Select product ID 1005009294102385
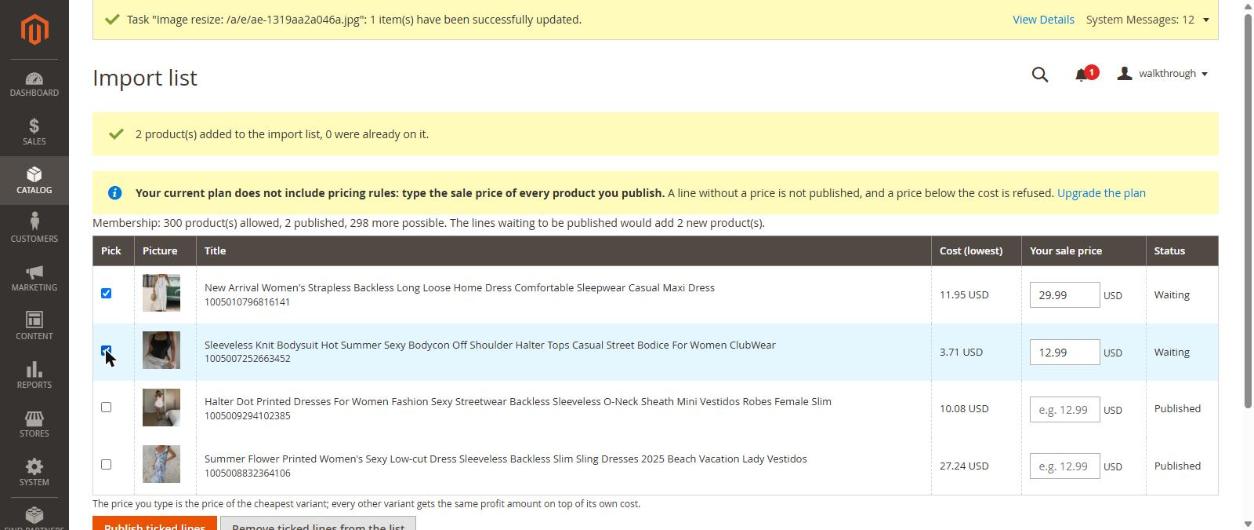This screenshot has height=530, width=1254. [247, 416]
